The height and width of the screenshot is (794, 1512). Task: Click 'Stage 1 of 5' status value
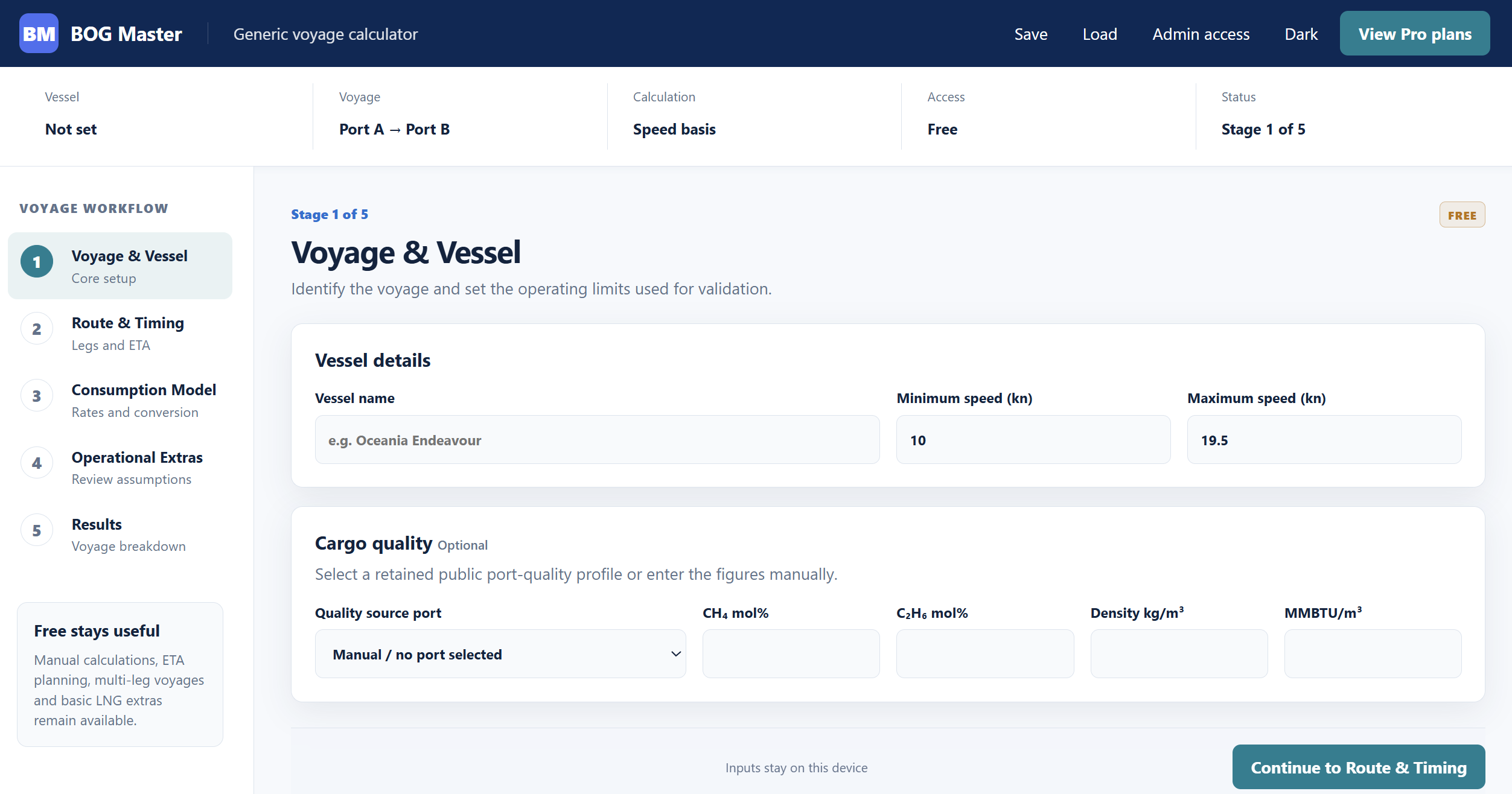click(1263, 129)
